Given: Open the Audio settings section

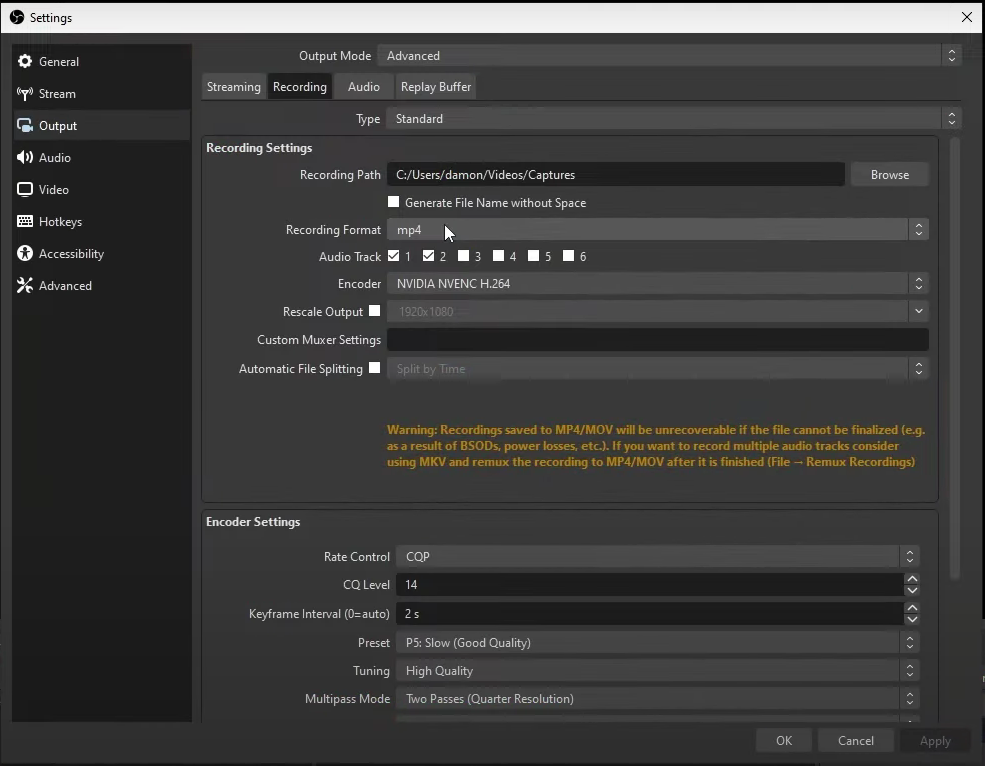Looking at the screenshot, I should click(54, 157).
